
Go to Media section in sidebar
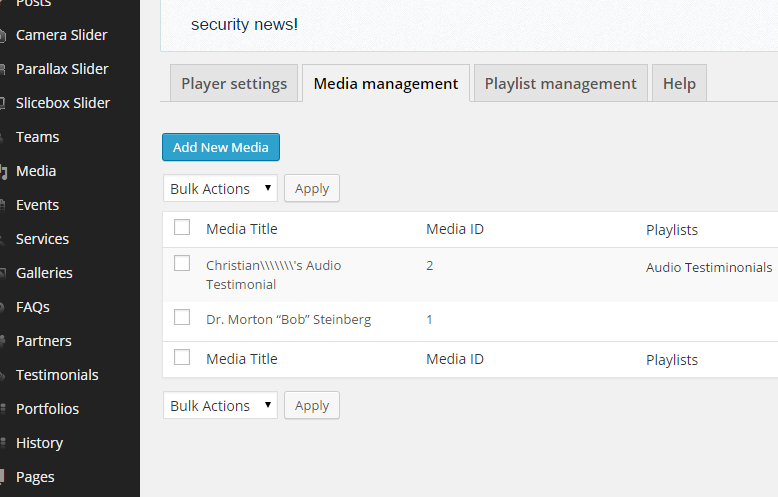[36, 171]
